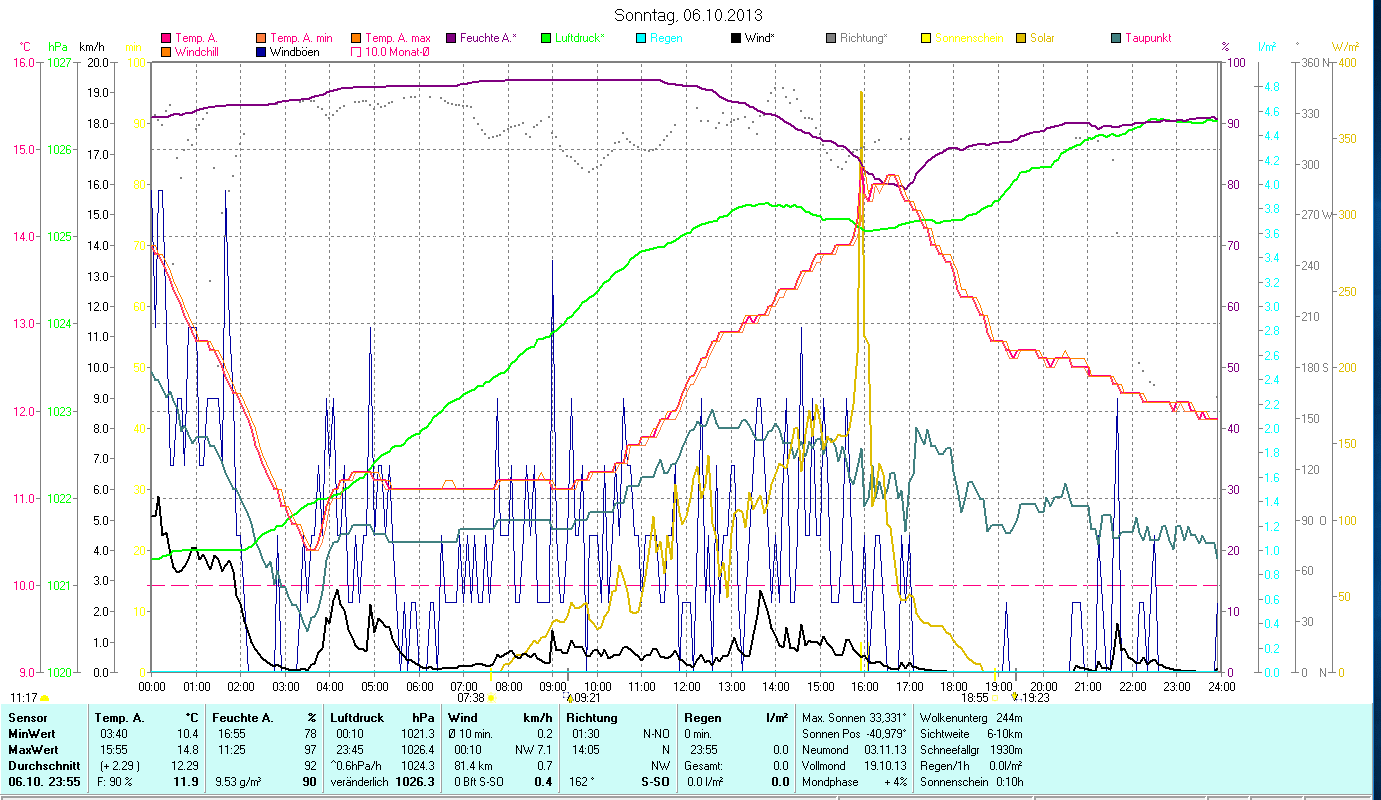Click the '12:00' time axis label
Image resolution: width=1381 pixels, height=800 pixels.
[x=687, y=686]
